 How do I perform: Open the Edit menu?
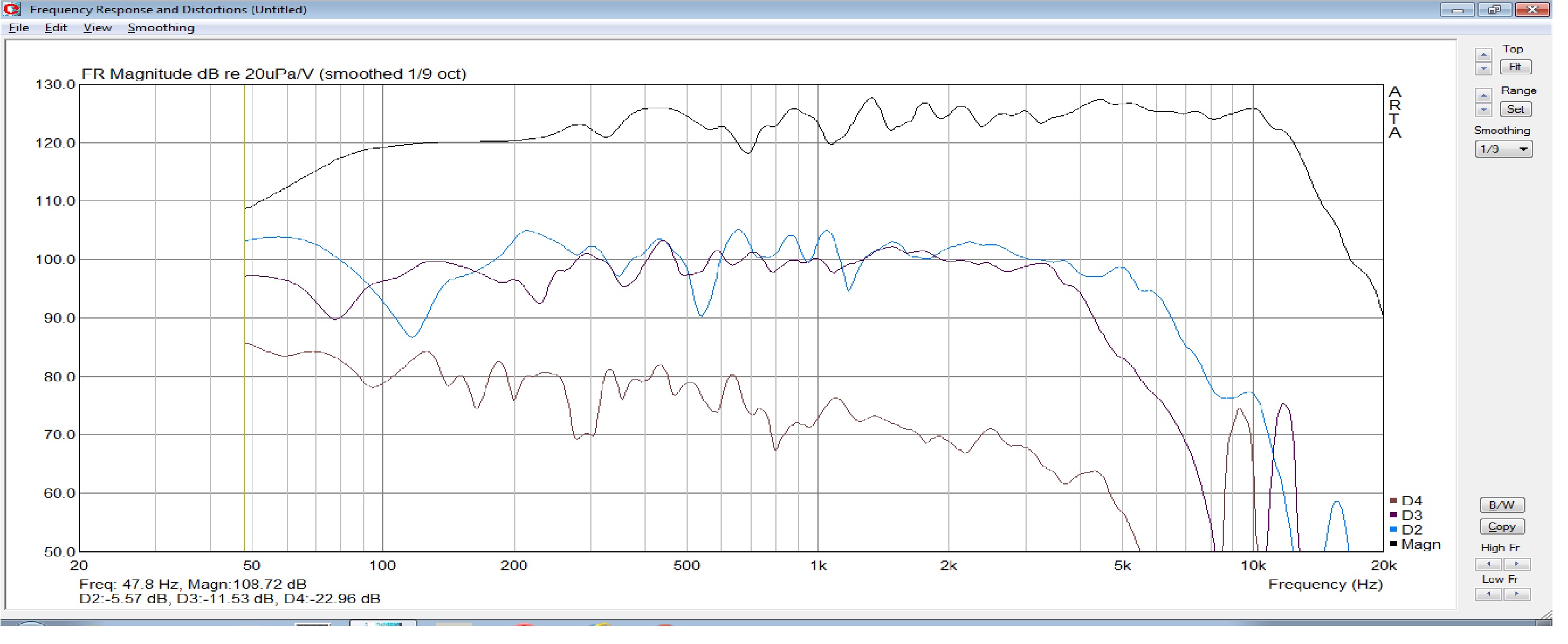pyautogui.click(x=55, y=28)
